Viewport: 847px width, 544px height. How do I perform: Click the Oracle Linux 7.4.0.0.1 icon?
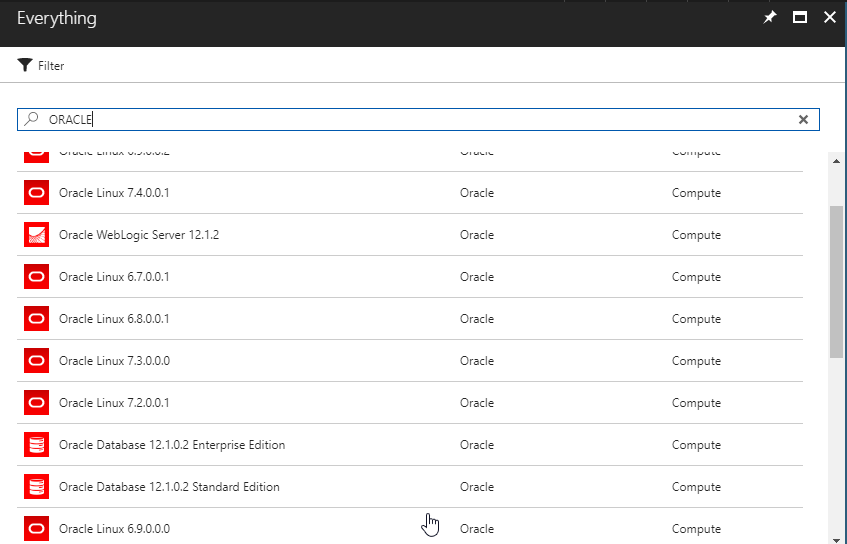[37, 193]
